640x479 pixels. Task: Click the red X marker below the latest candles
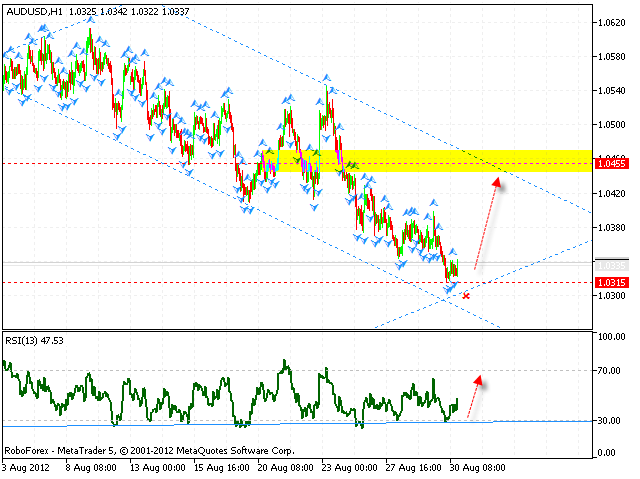pos(467,295)
